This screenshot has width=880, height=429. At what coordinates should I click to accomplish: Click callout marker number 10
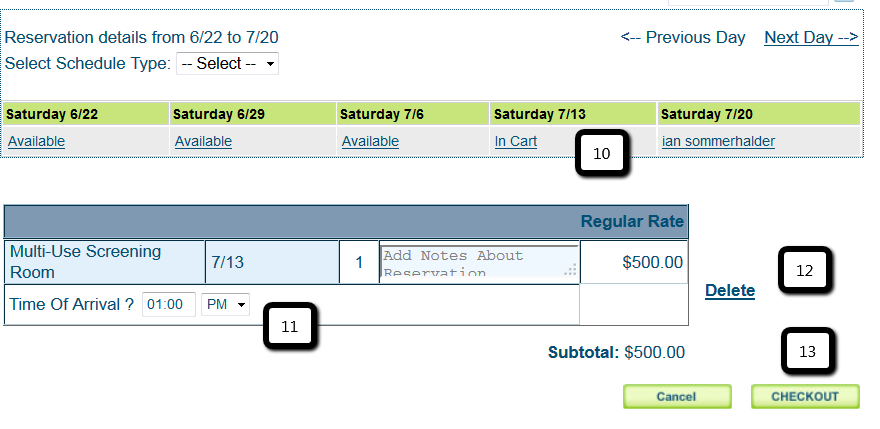click(601, 155)
